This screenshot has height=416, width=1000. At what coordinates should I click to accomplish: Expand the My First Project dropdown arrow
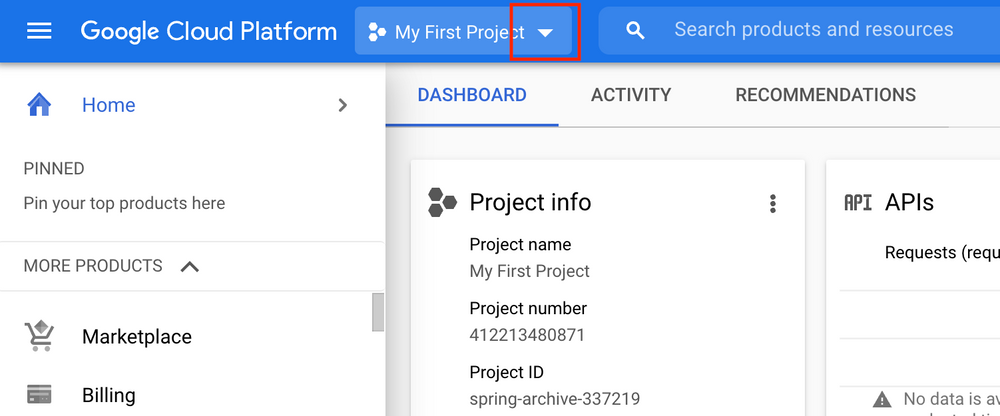coord(545,32)
